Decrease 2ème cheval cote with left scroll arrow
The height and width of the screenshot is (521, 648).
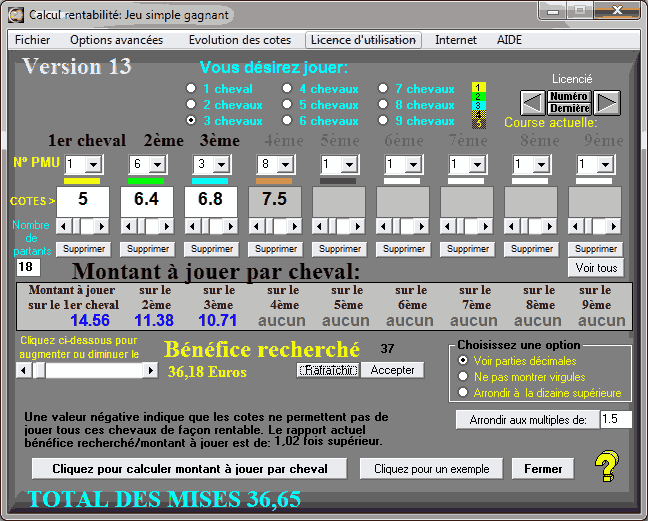tap(128, 226)
